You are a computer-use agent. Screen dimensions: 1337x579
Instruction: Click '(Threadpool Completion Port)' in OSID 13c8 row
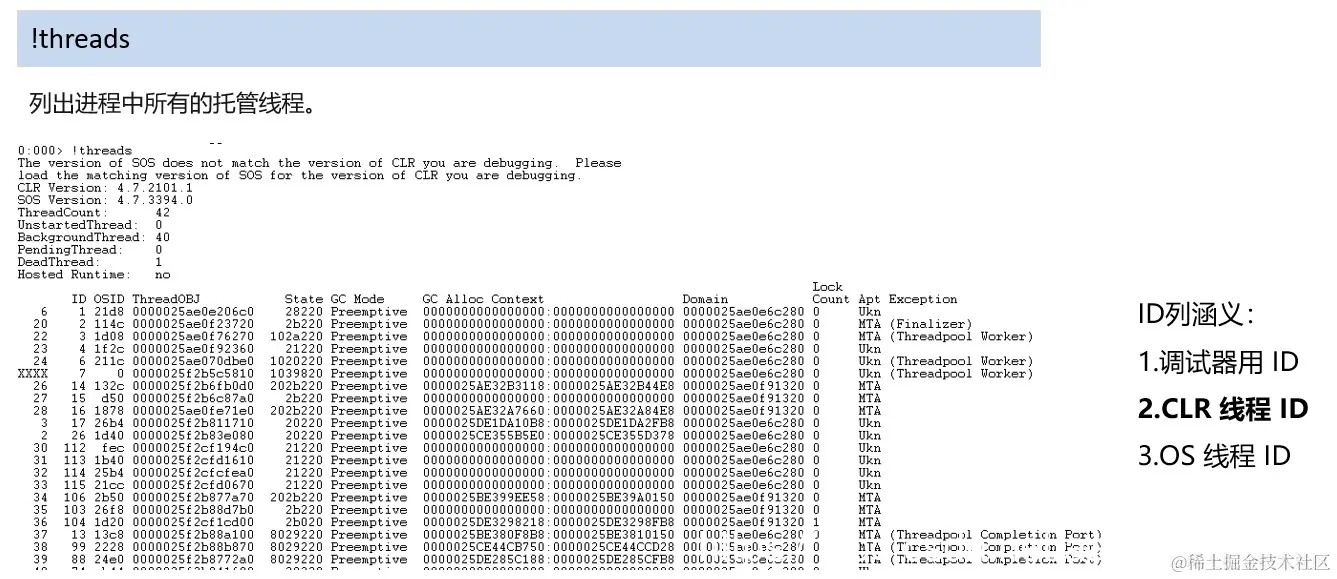[x=996, y=535]
